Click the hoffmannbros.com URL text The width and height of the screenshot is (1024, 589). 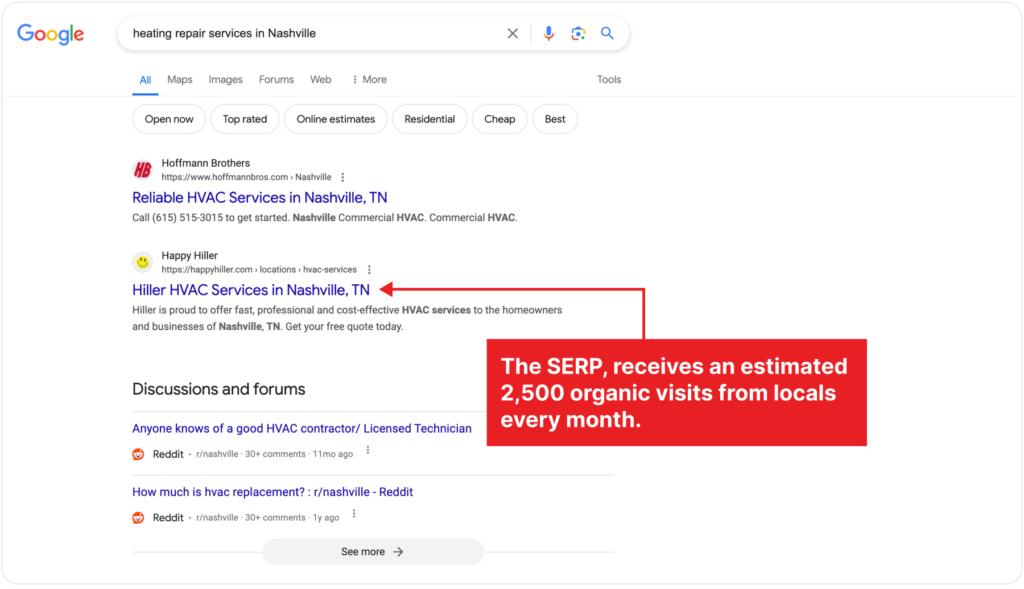click(x=246, y=178)
